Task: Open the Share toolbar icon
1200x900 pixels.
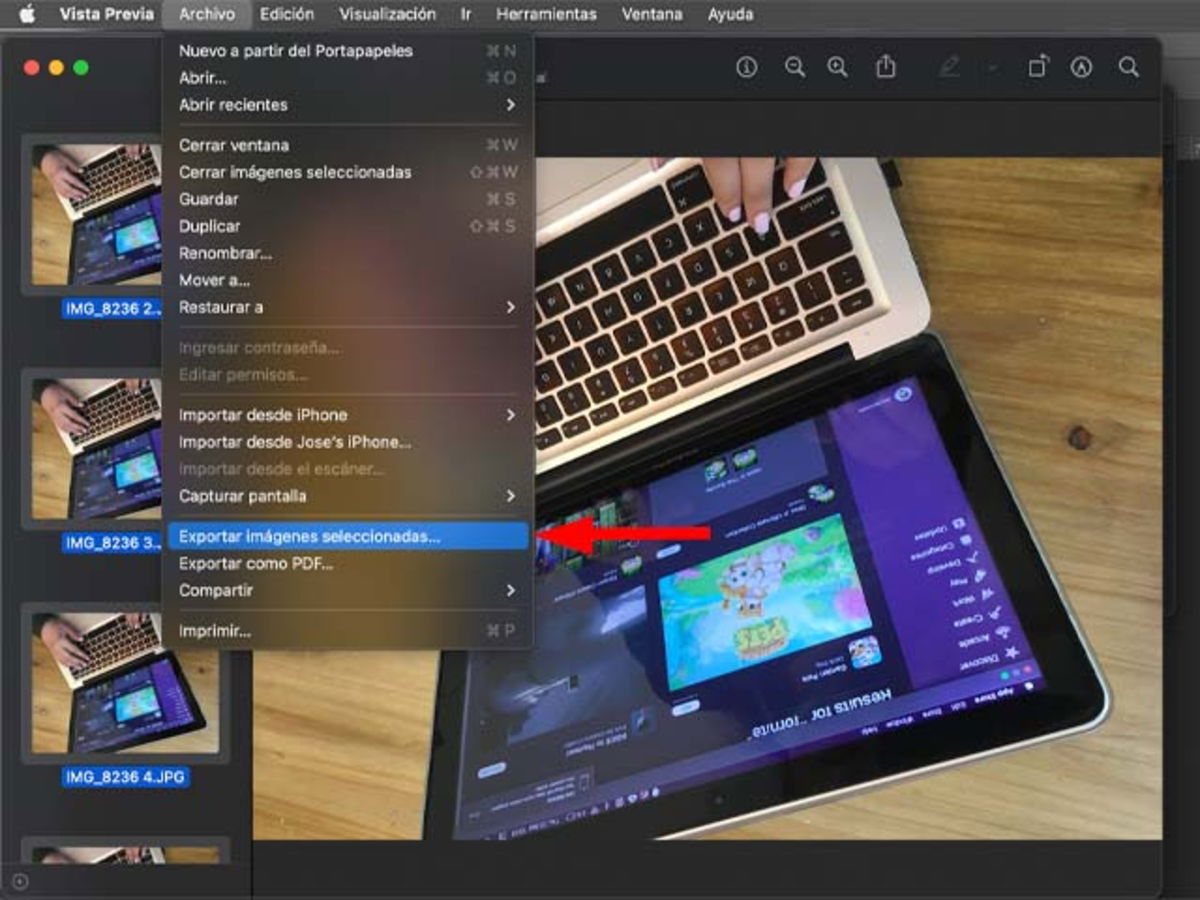Action: 885,67
